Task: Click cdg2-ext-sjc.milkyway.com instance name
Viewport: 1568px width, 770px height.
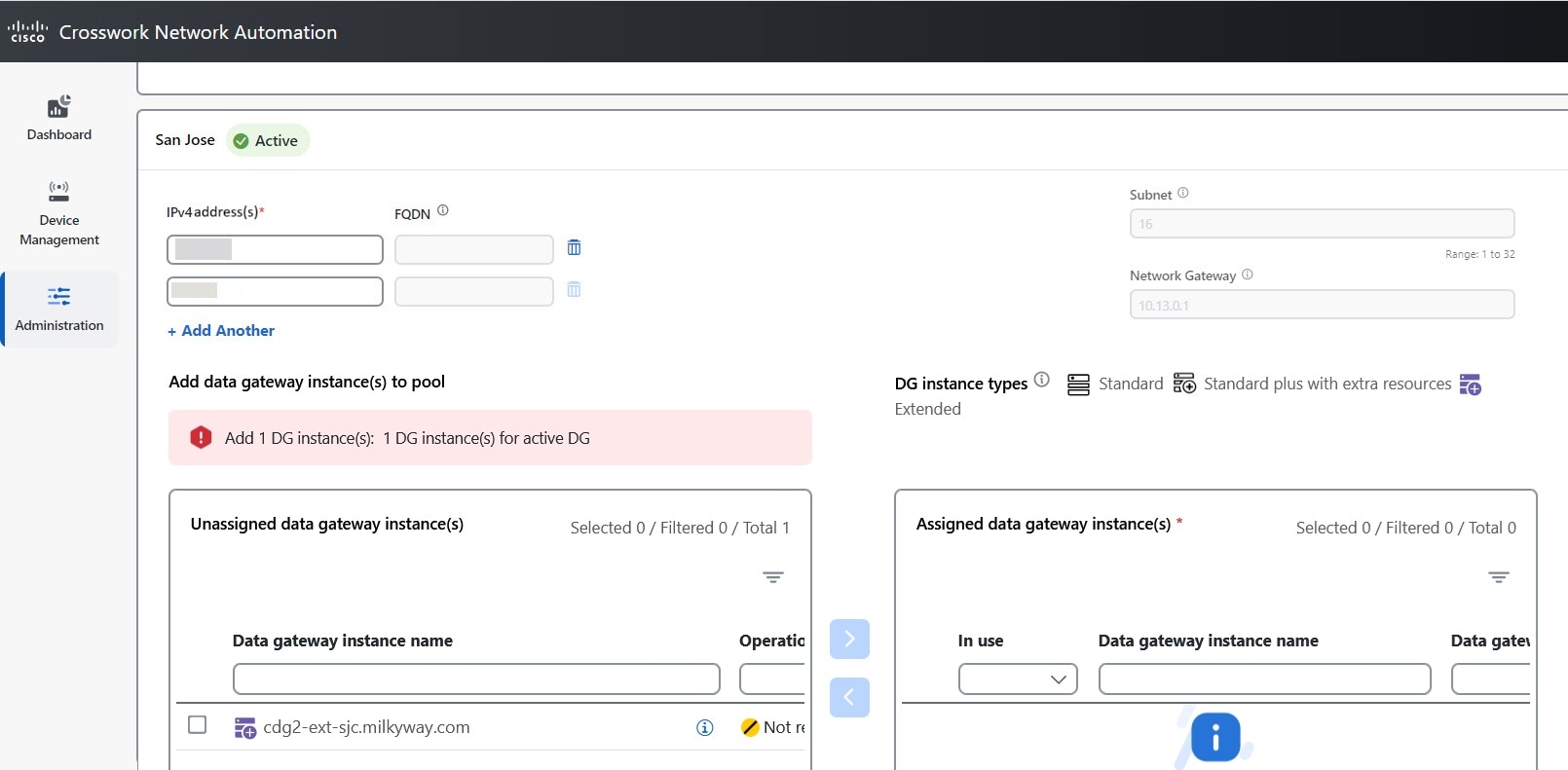Action: point(366,727)
